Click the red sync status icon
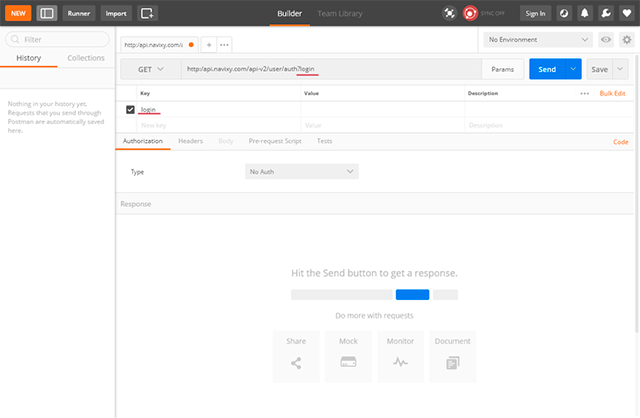The width and height of the screenshot is (640, 418). [x=470, y=13]
